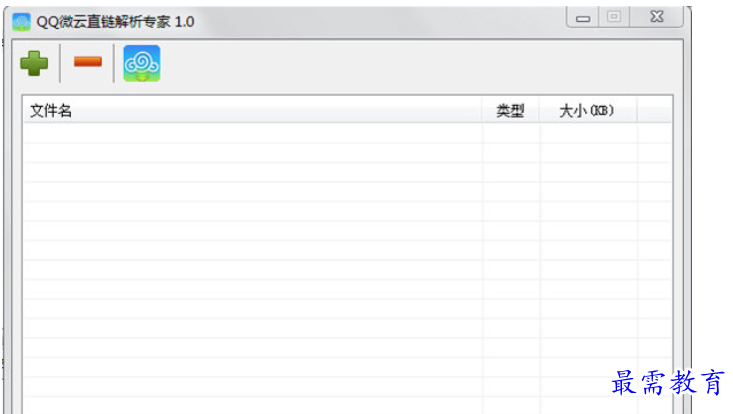This screenshot has height=414, width=733.
Task: Close the QQ微云直链解析专家 window
Action: coord(657,17)
